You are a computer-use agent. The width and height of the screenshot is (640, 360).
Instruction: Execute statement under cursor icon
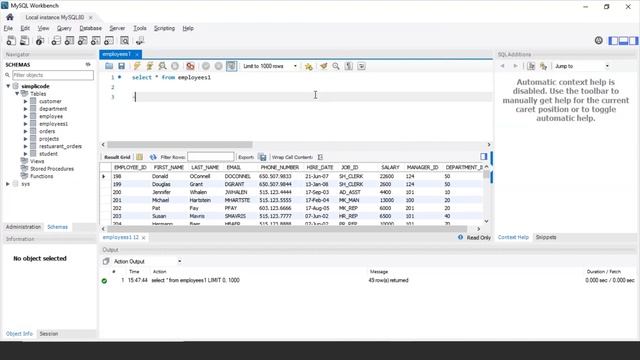[150, 66]
